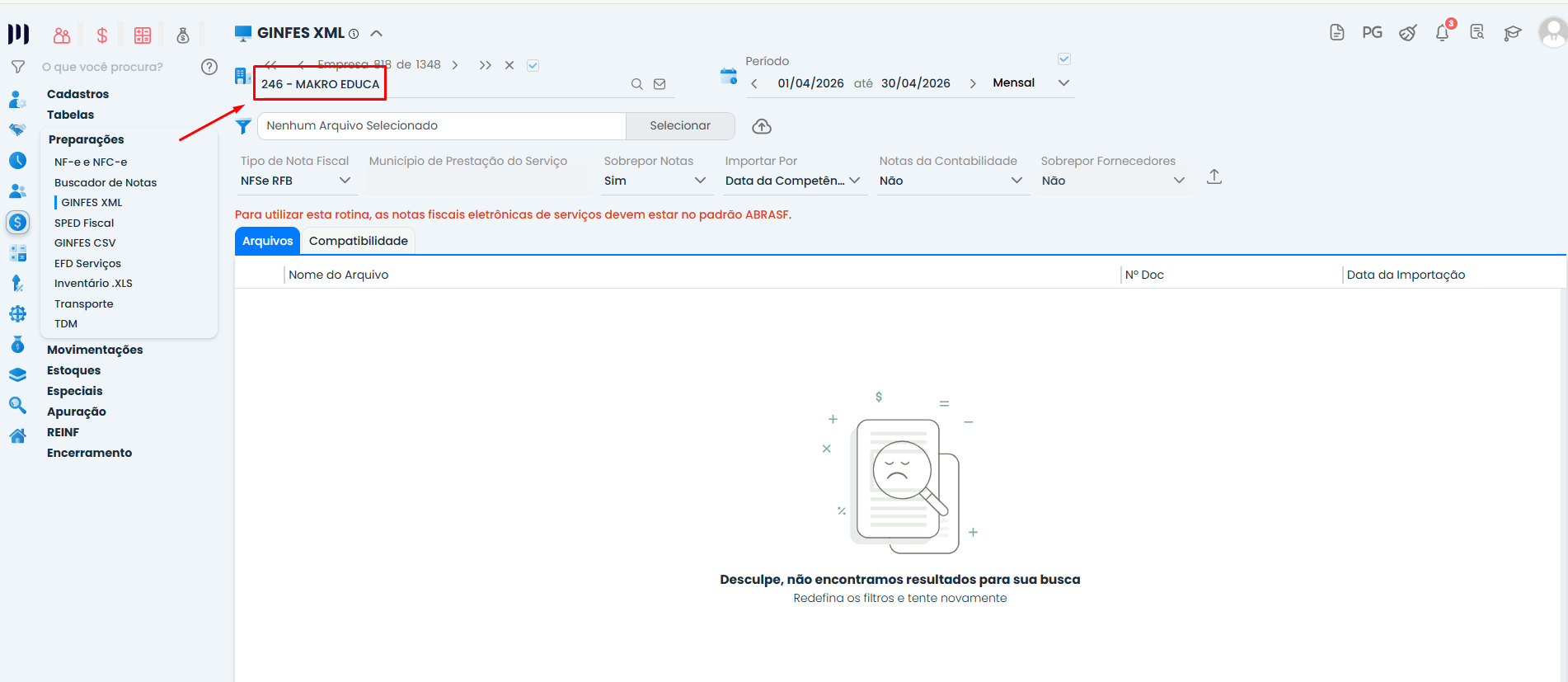Open the SPED Fiscal item
Screen dimensions: 1568x682
coord(84,223)
